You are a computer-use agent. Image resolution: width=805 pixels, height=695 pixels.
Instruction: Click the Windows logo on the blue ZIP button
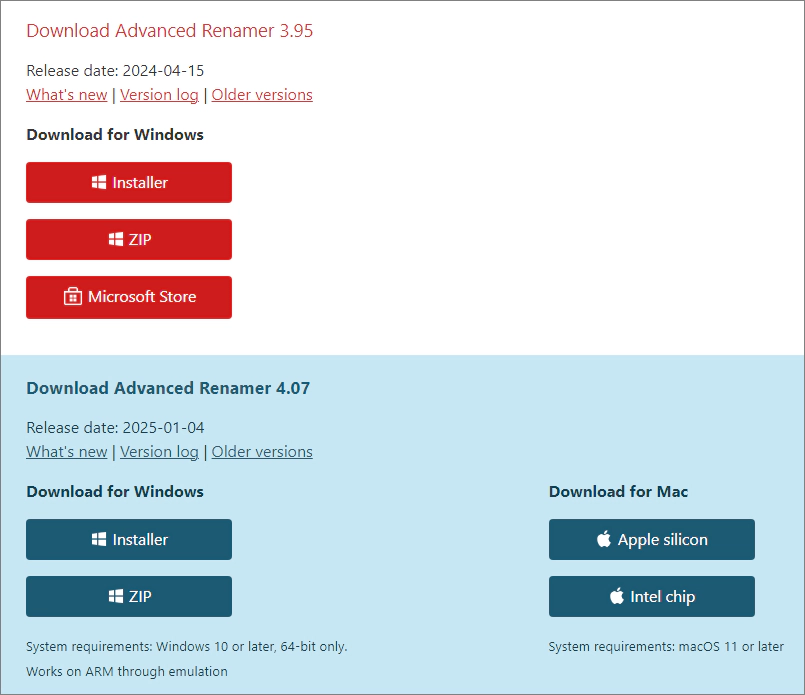click(x=116, y=596)
